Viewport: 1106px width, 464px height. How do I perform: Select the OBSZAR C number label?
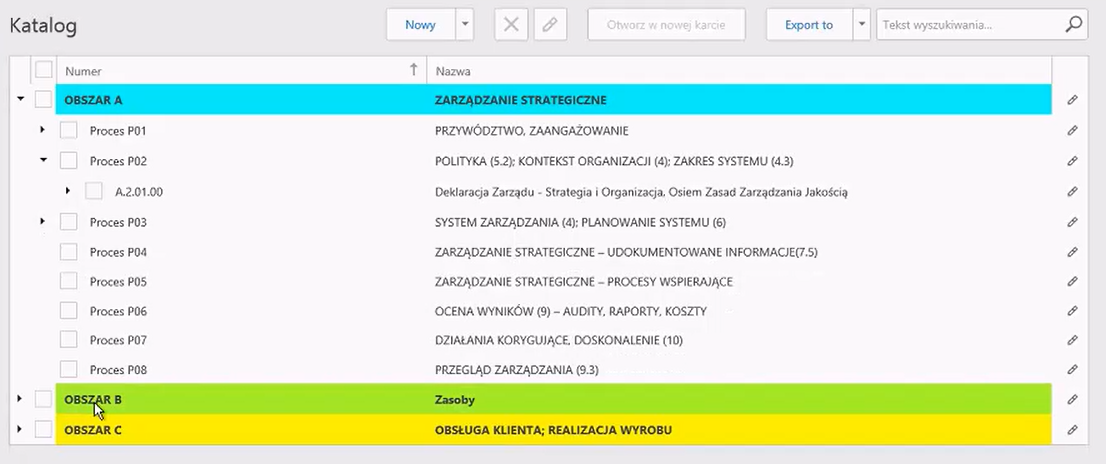pyautogui.click(x=92, y=429)
